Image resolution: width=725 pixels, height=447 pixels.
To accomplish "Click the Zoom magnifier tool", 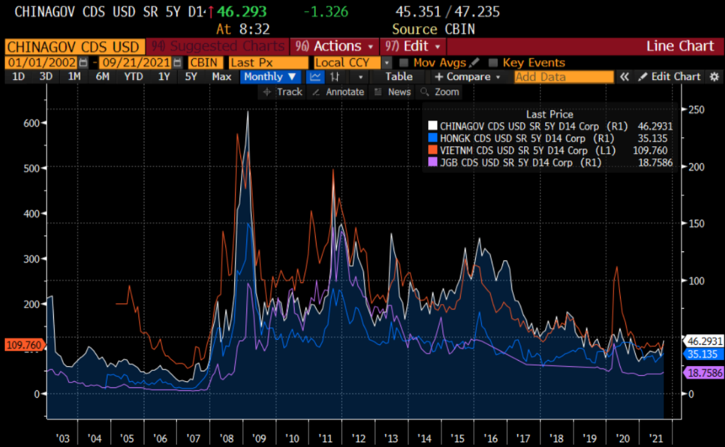I will tap(440, 92).
